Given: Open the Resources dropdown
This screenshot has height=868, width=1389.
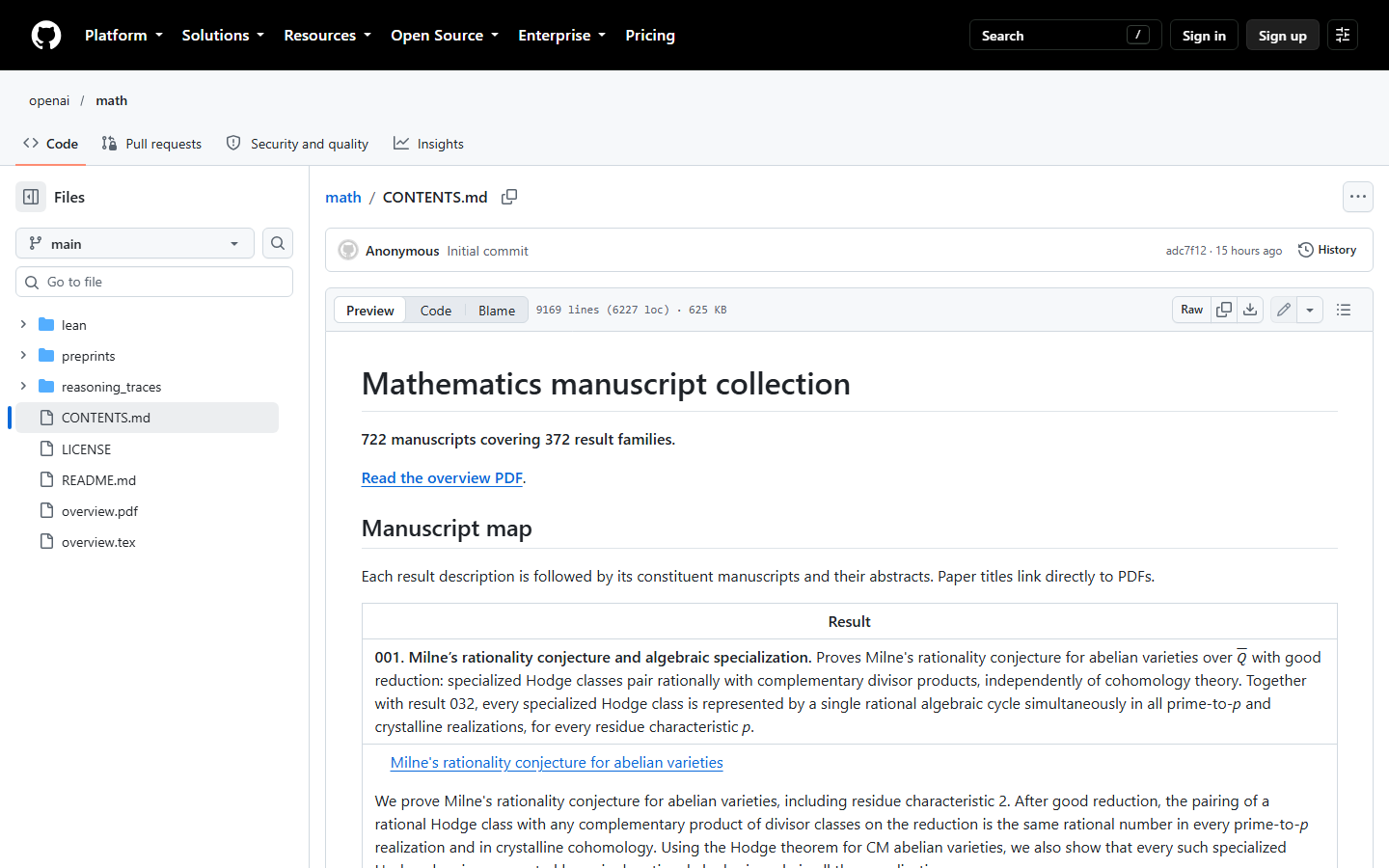Looking at the screenshot, I should 327,36.
